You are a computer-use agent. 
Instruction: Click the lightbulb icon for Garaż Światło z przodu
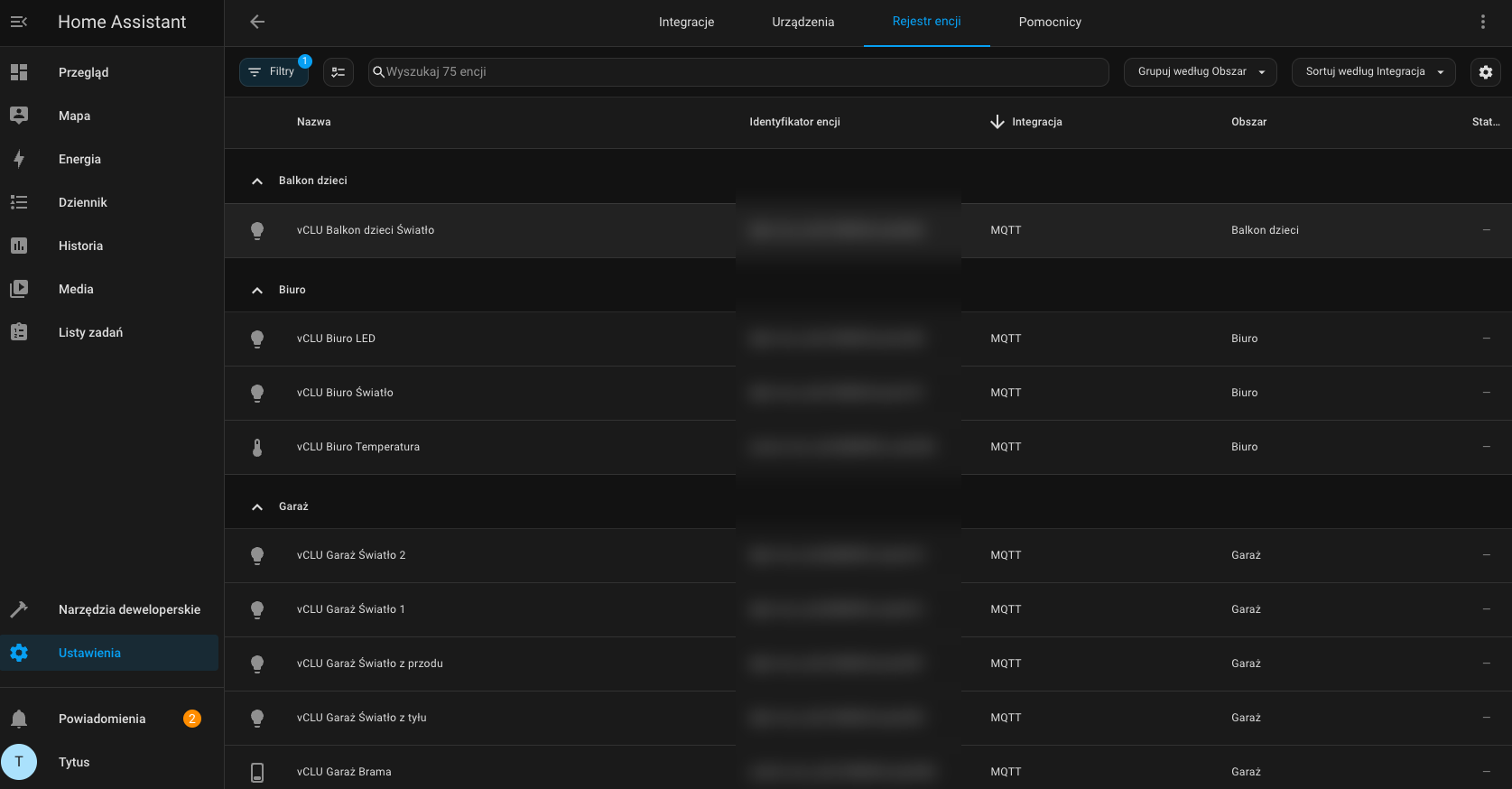[x=257, y=664]
